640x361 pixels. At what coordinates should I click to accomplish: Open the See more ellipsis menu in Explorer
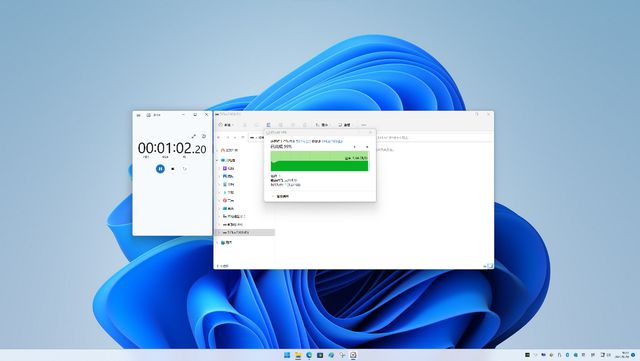364,125
